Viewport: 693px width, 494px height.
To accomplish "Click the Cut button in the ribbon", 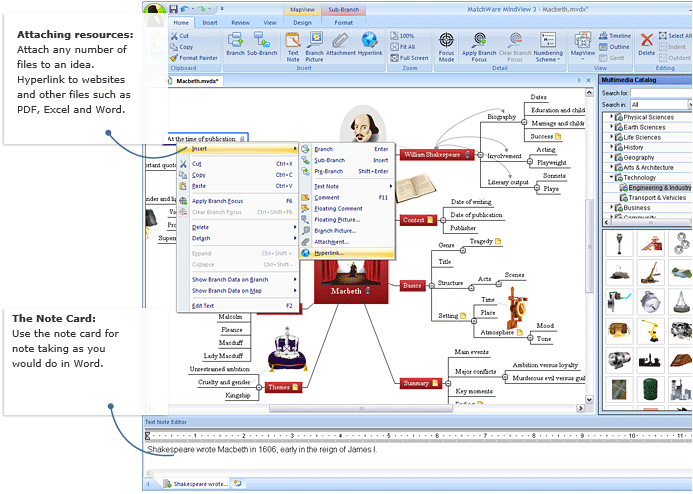I will tap(180, 36).
